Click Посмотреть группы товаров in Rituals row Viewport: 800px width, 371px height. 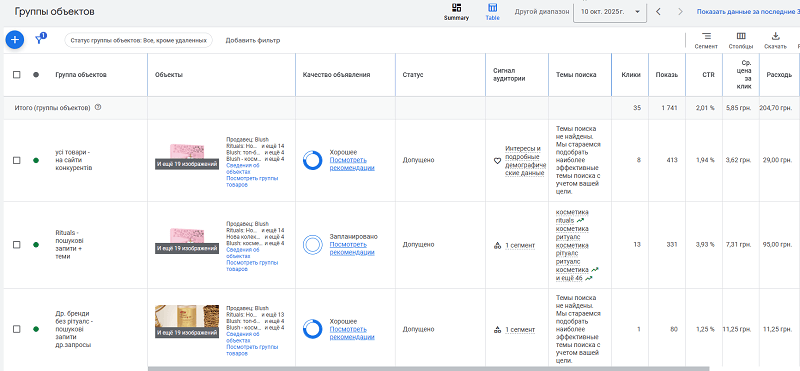(252, 265)
